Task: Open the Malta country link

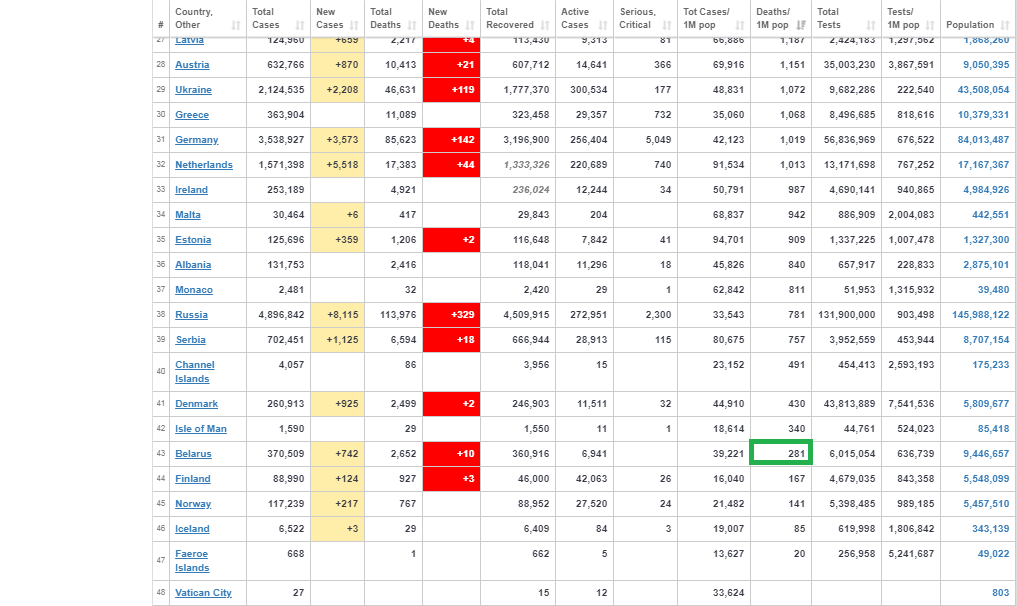Action: [187, 215]
